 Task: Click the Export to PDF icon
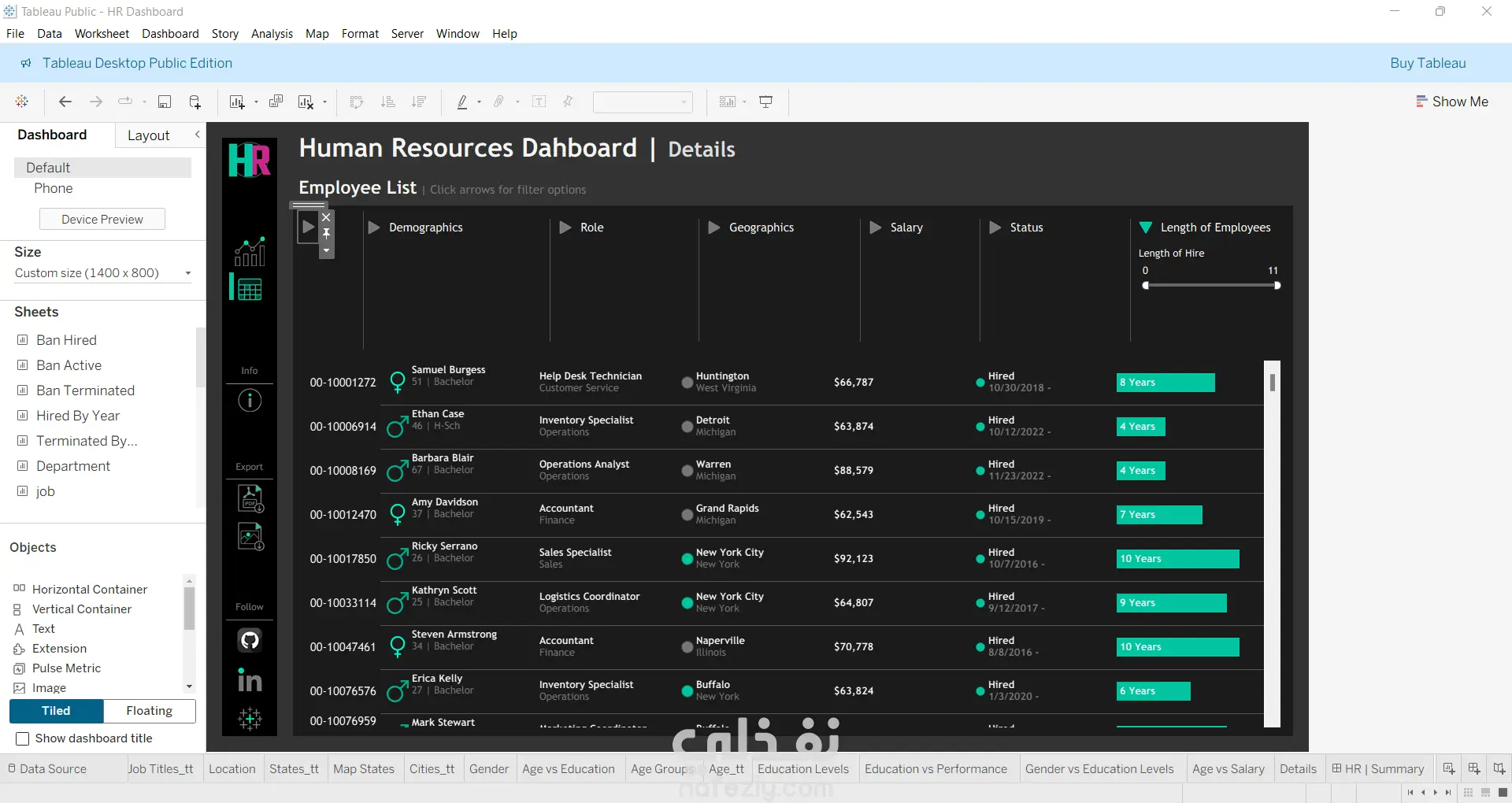point(250,498)
